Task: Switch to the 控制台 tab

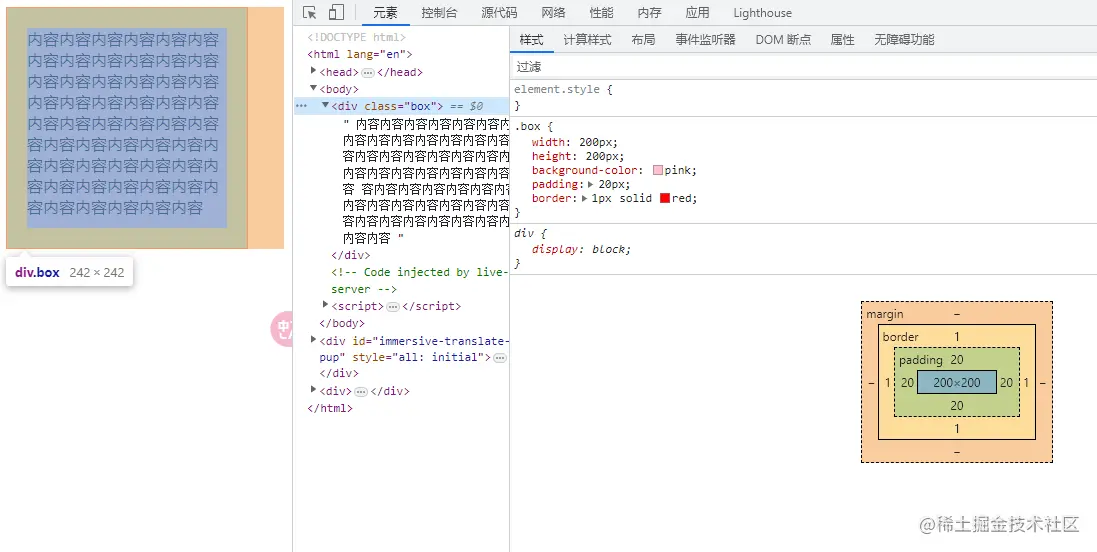Action: click(x=439, y=13)
